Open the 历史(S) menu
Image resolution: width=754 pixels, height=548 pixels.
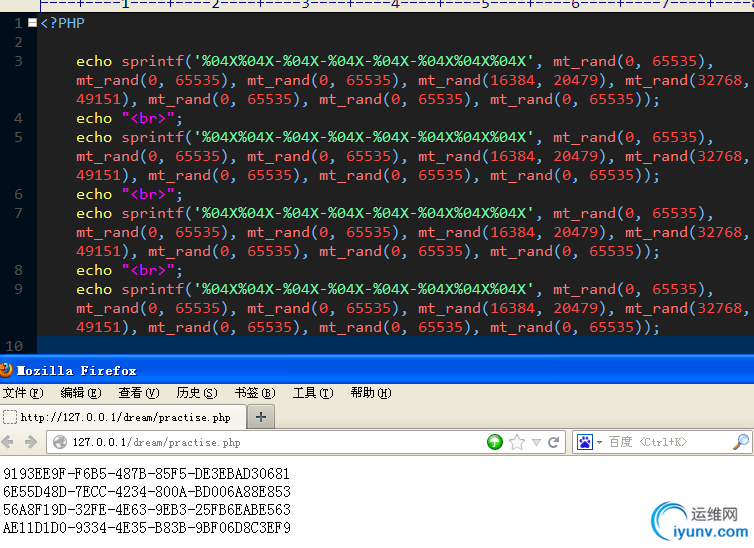coord(197,393)
